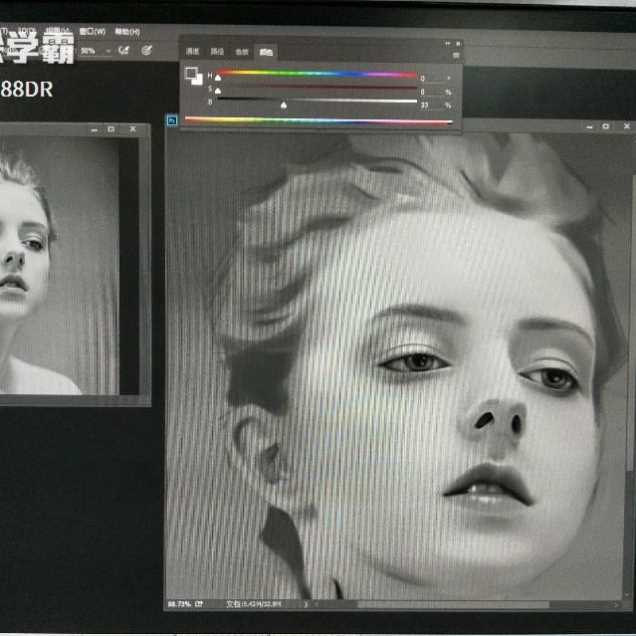Image resolution: width=636 pixels, height=636 pixels.
Task: Minimize the small reference image window
Action: pyautogui.click(x=94, y=130)
